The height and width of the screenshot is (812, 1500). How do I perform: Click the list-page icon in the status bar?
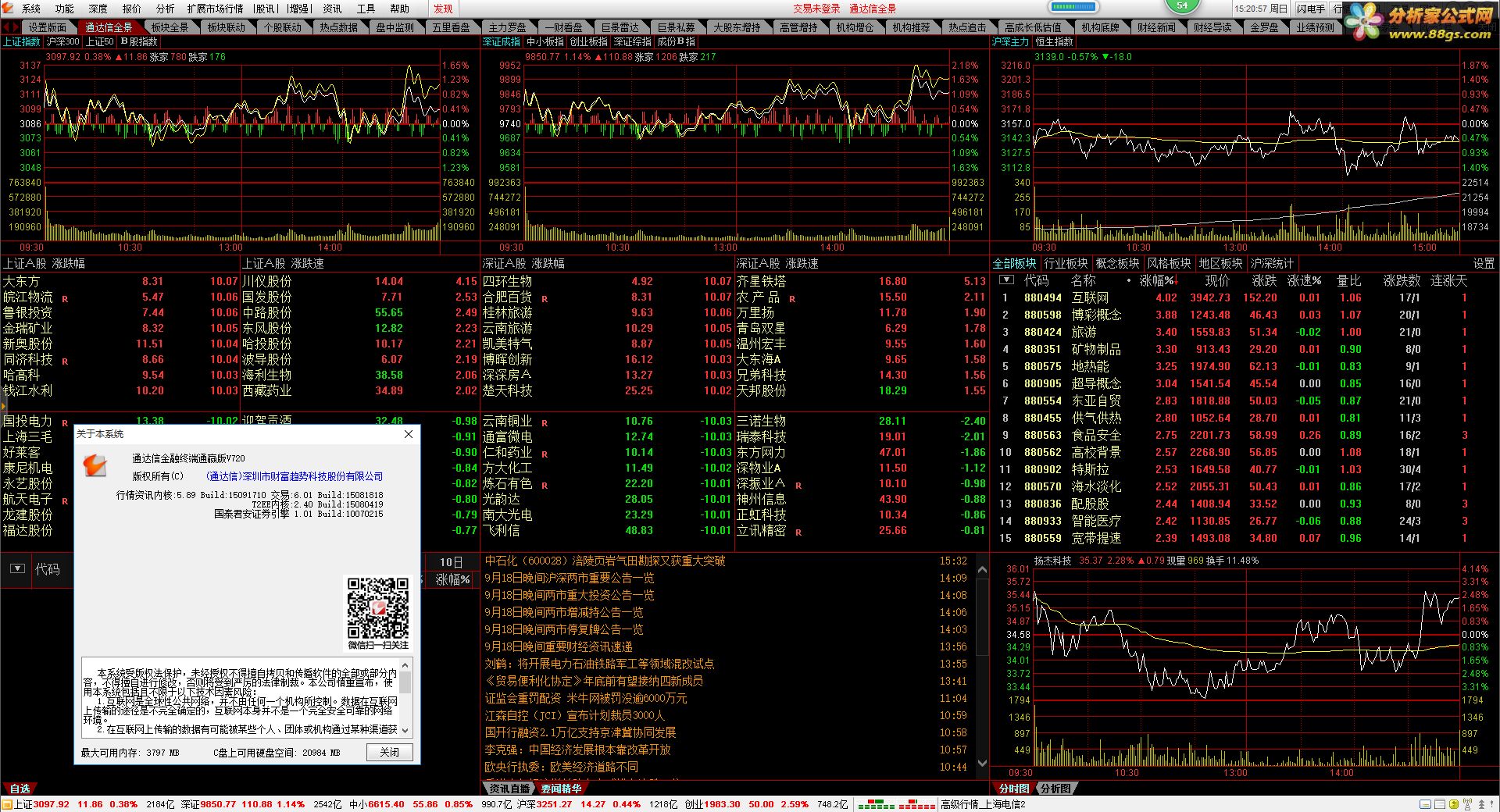(1440, 804)
